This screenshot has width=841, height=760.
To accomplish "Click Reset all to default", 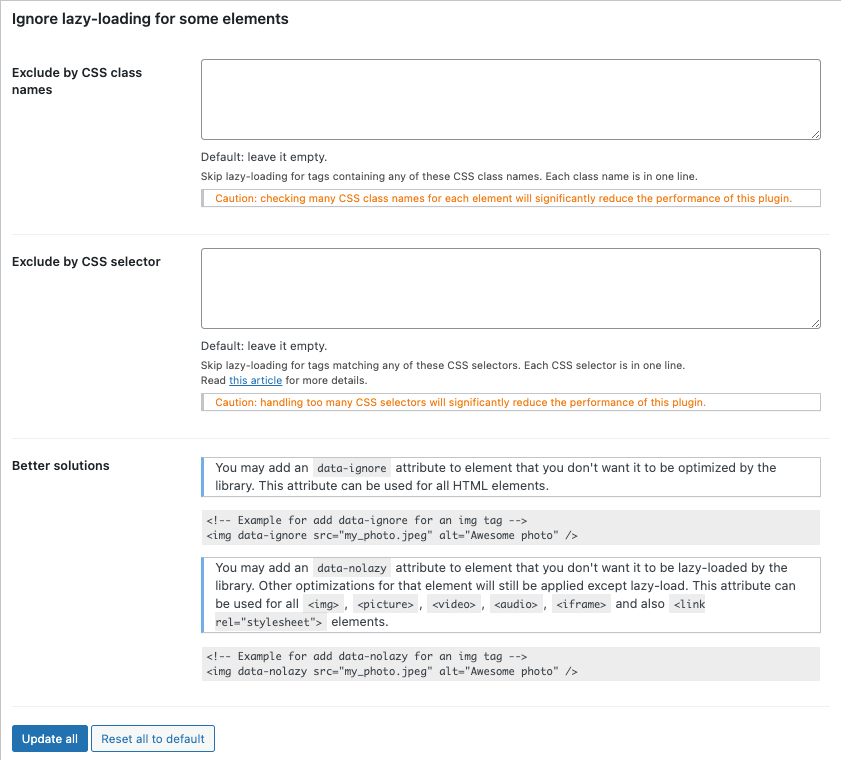I will (153, 739).
